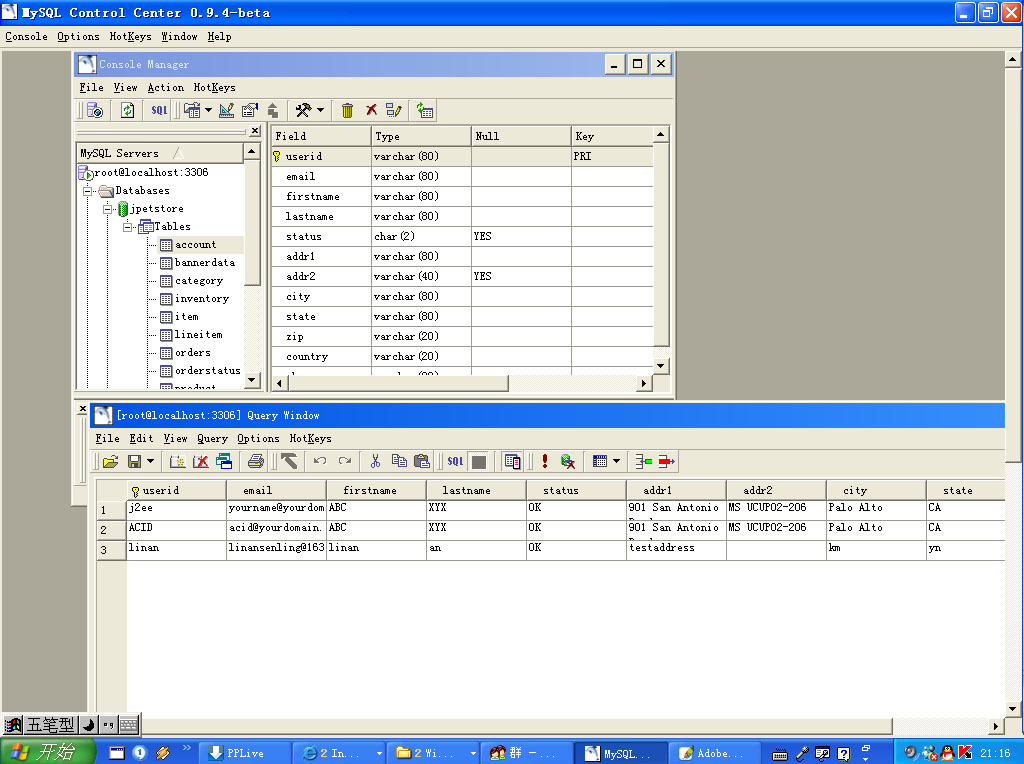Collapse the Databases tree node
Viewport: 1024px width, 764px height.
click(88, 191)
